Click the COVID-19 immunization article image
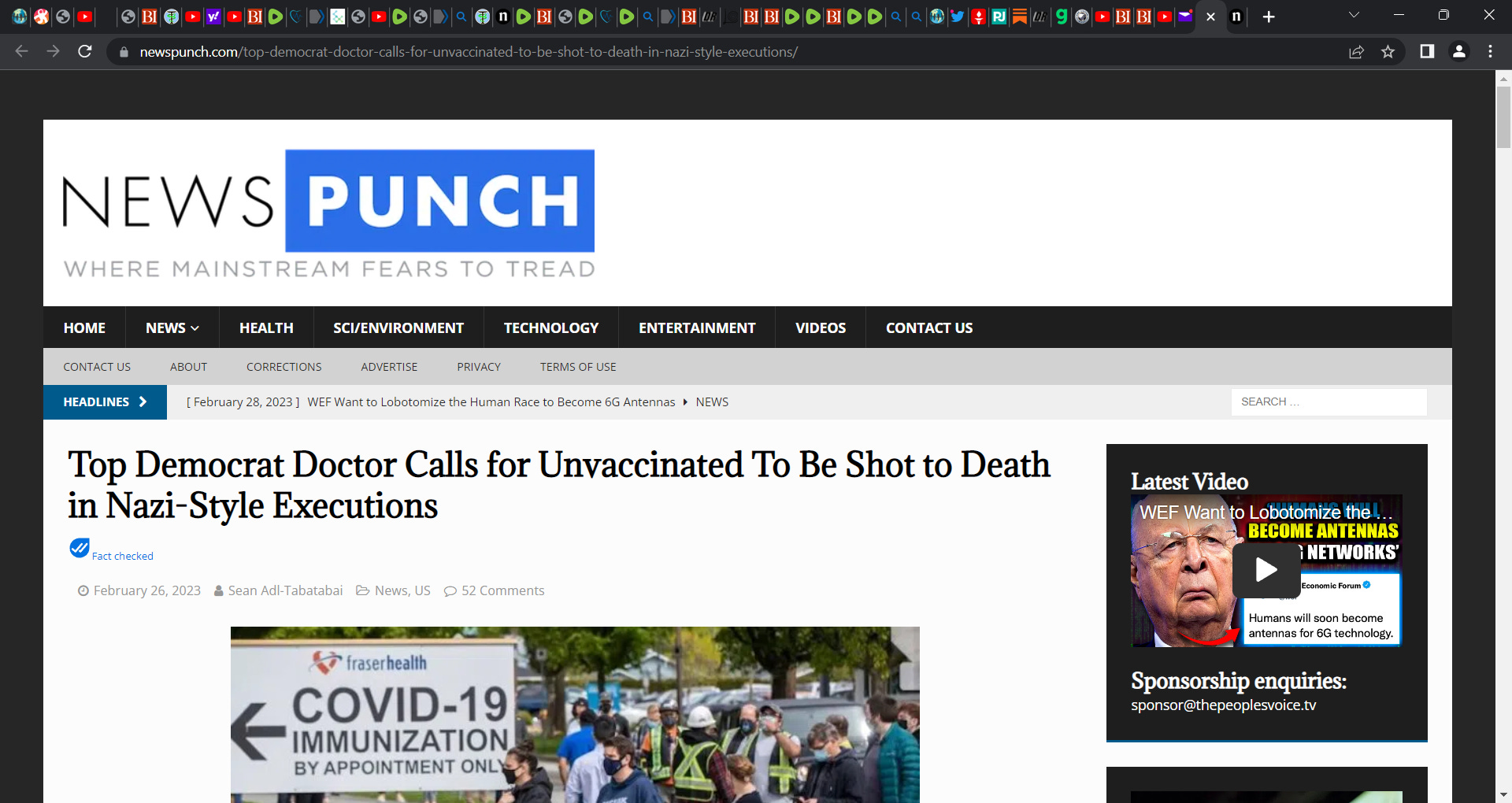Viewport: 1512px width, 803px height. click(575, 715)
